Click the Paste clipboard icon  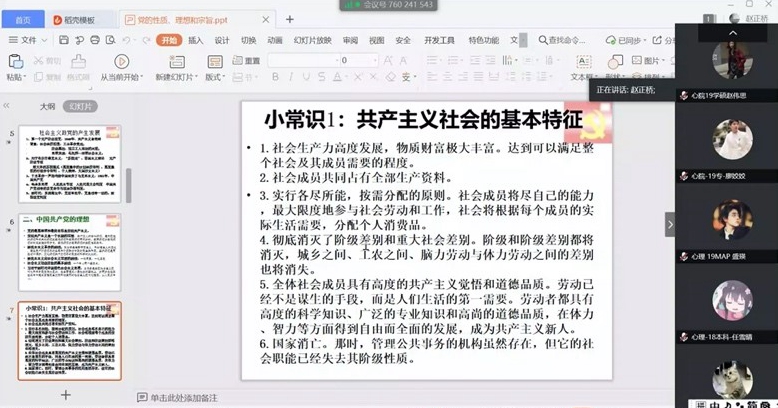[x=14, y=62]
